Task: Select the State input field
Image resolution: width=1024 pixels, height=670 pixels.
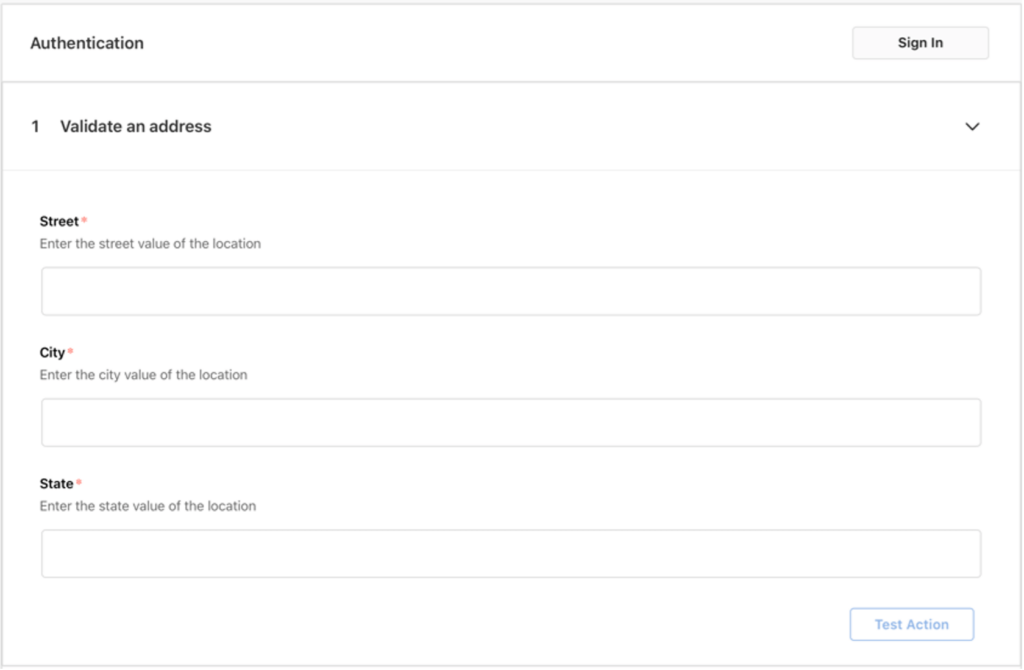Action: tap(511, 553)
